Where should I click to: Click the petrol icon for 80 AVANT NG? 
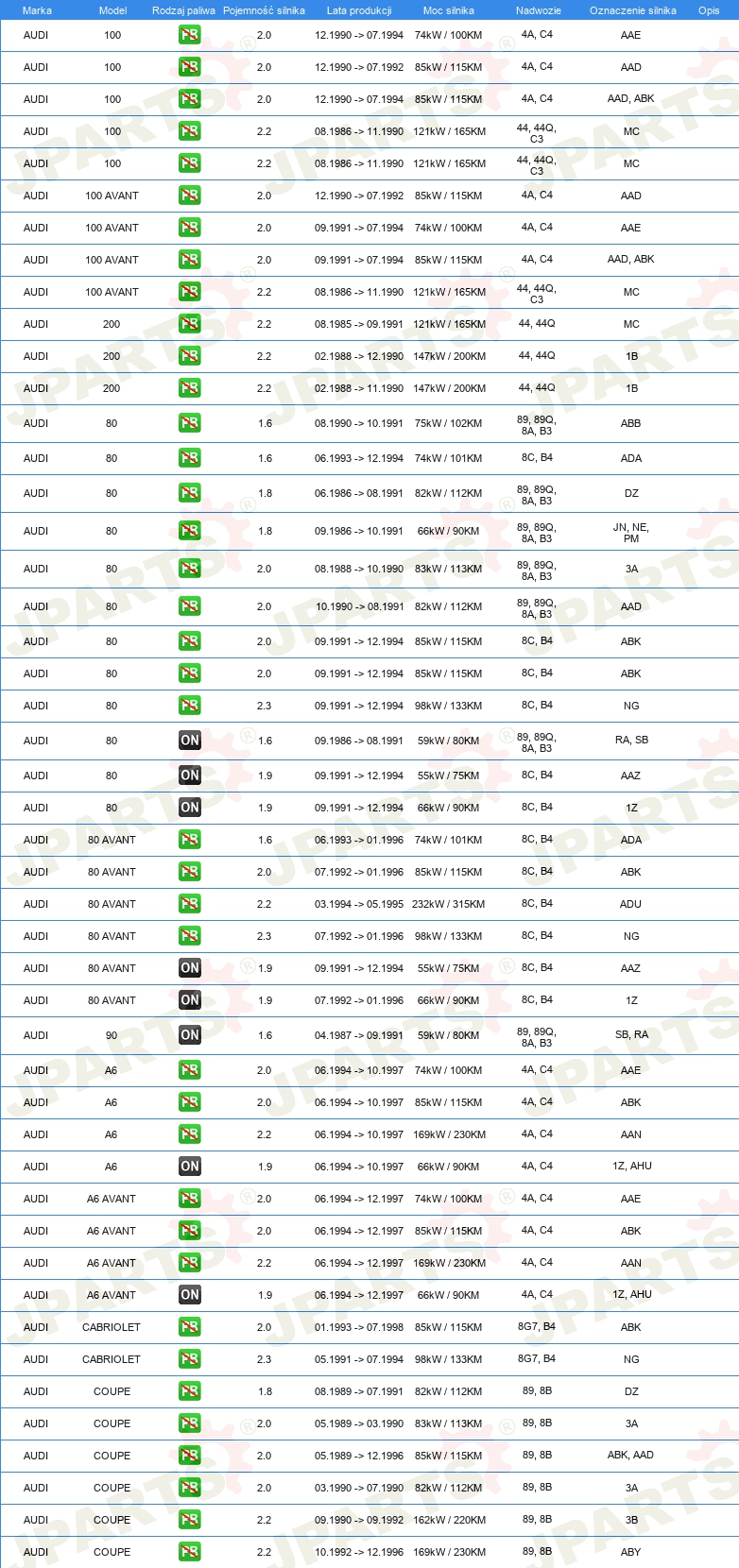point(190,936)
